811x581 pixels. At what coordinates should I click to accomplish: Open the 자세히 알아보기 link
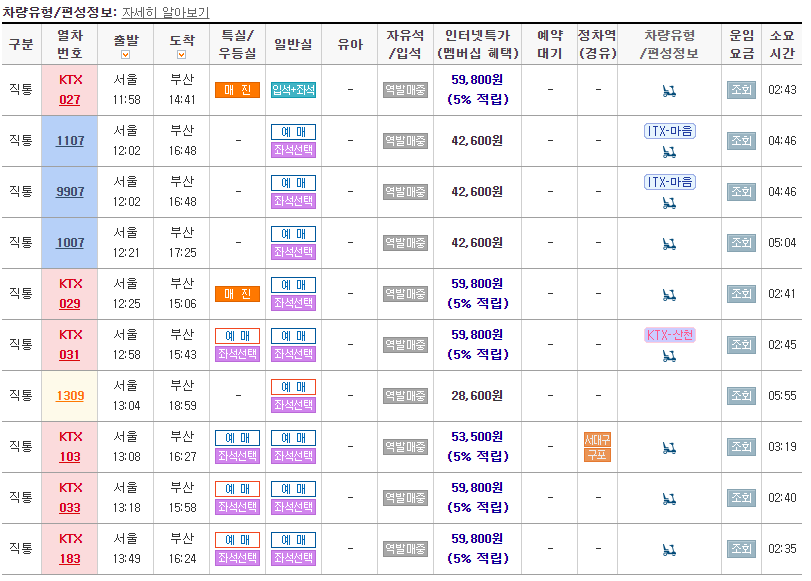[166, 12]
